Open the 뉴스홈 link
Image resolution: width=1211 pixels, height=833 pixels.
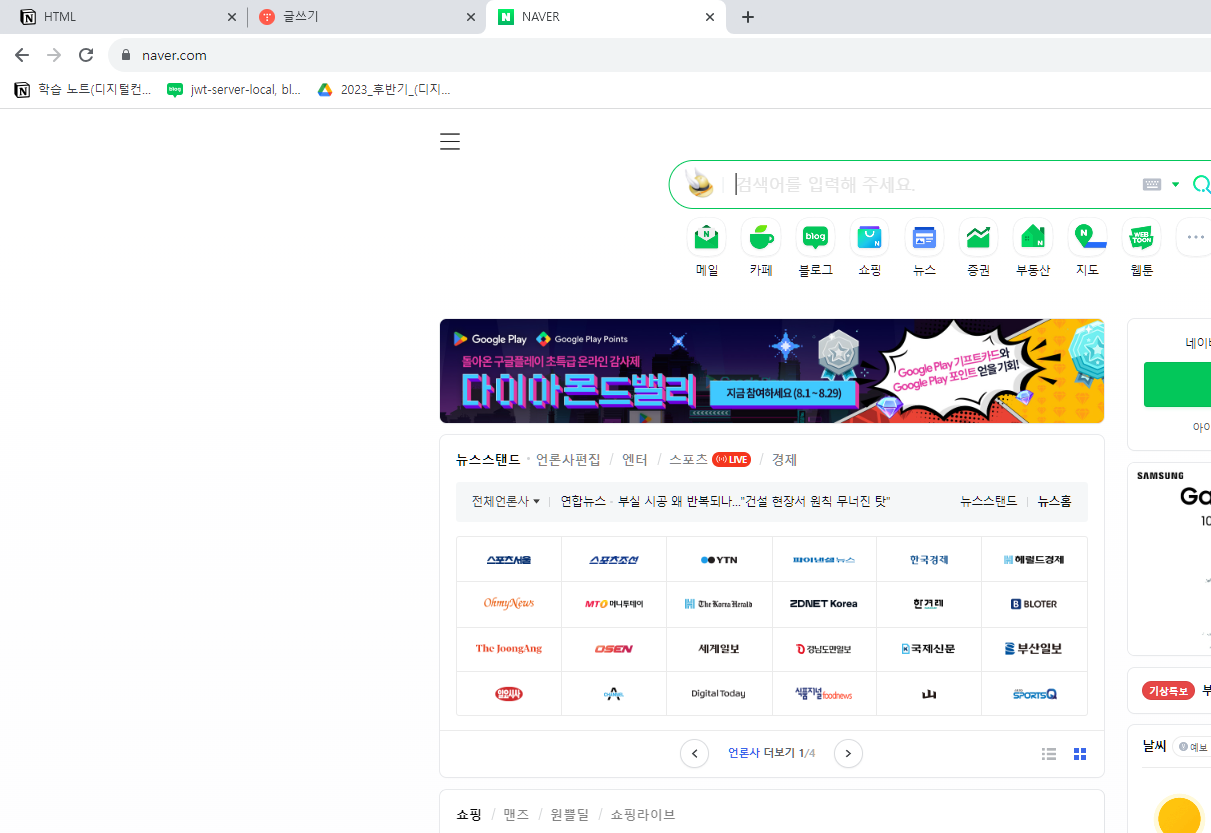pos(1054,501)
